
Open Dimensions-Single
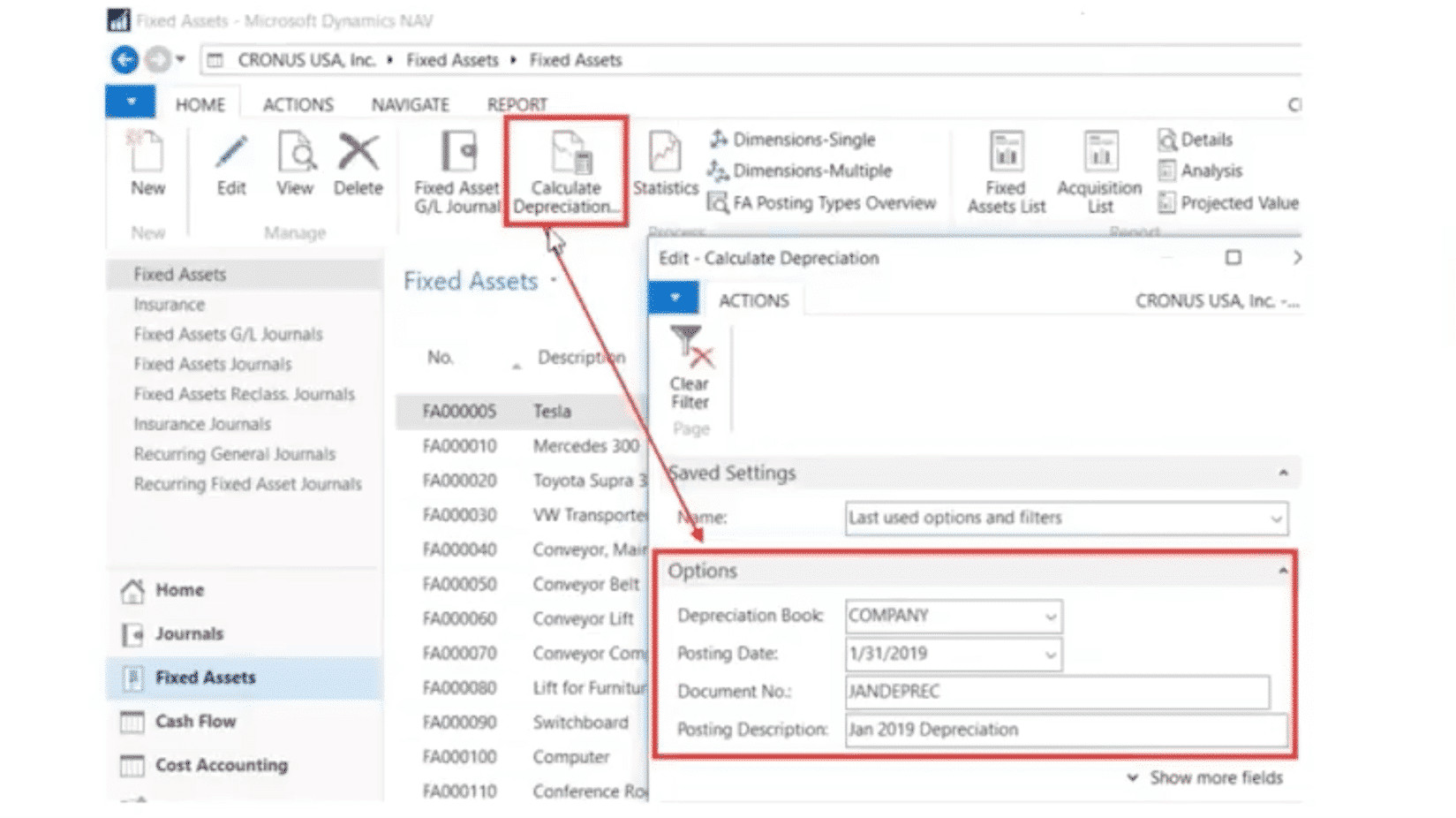point(793,140)
